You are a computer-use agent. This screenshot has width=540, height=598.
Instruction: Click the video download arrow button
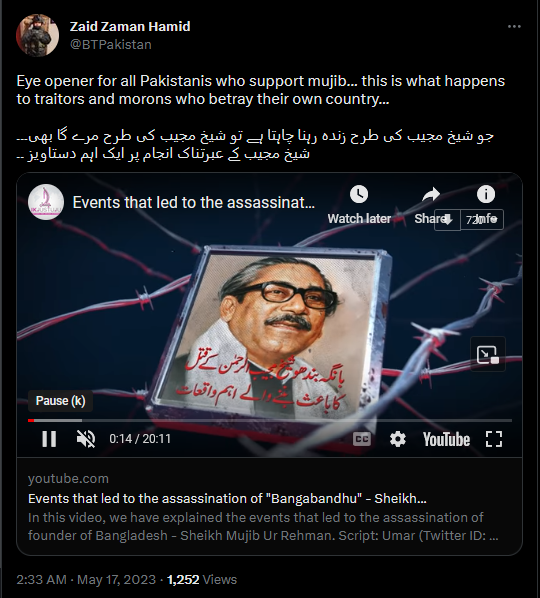(448, 220)
